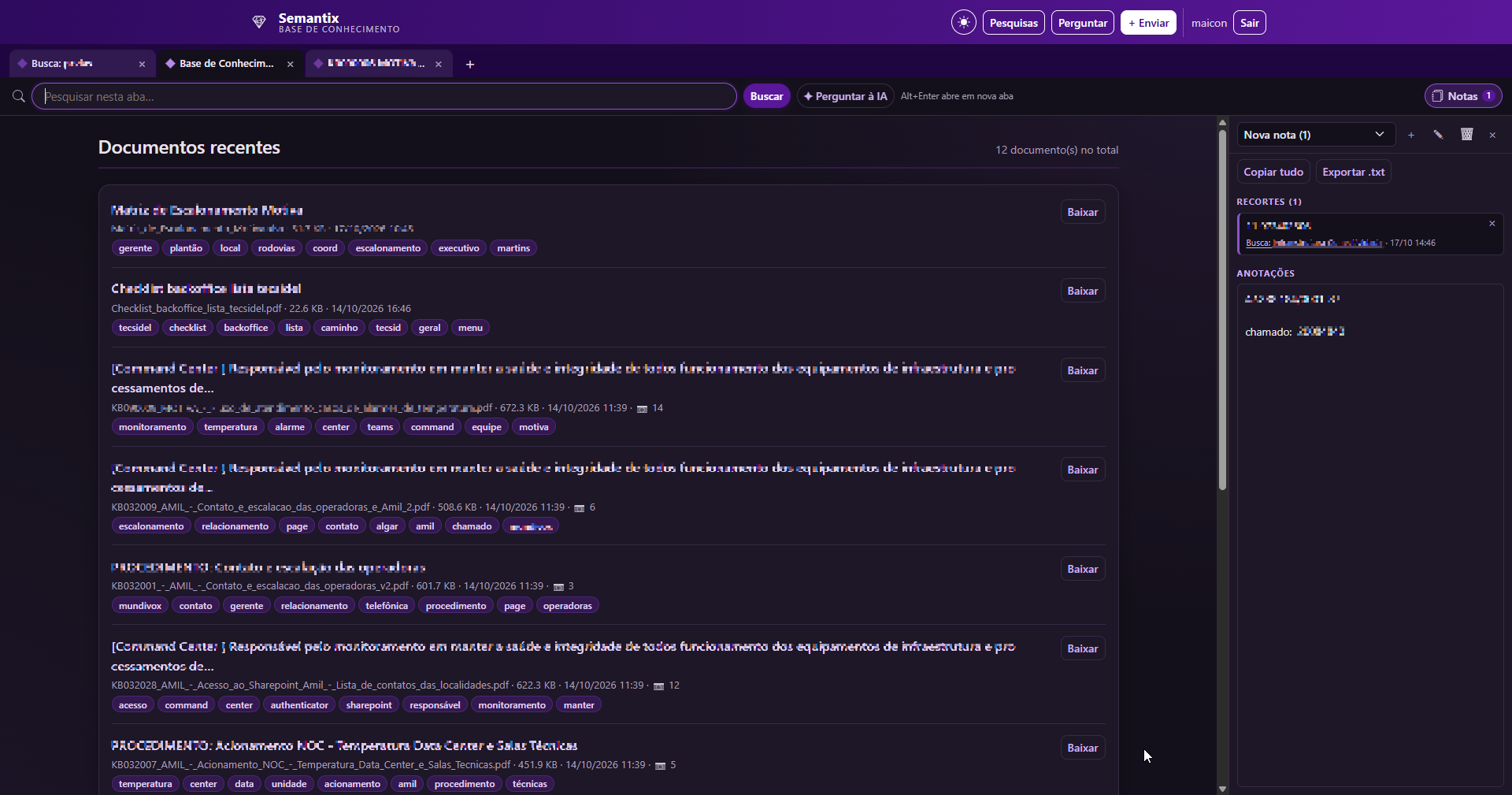
Task: Select the algar tag
Action: pyautogui.click(x=387, y=526)
